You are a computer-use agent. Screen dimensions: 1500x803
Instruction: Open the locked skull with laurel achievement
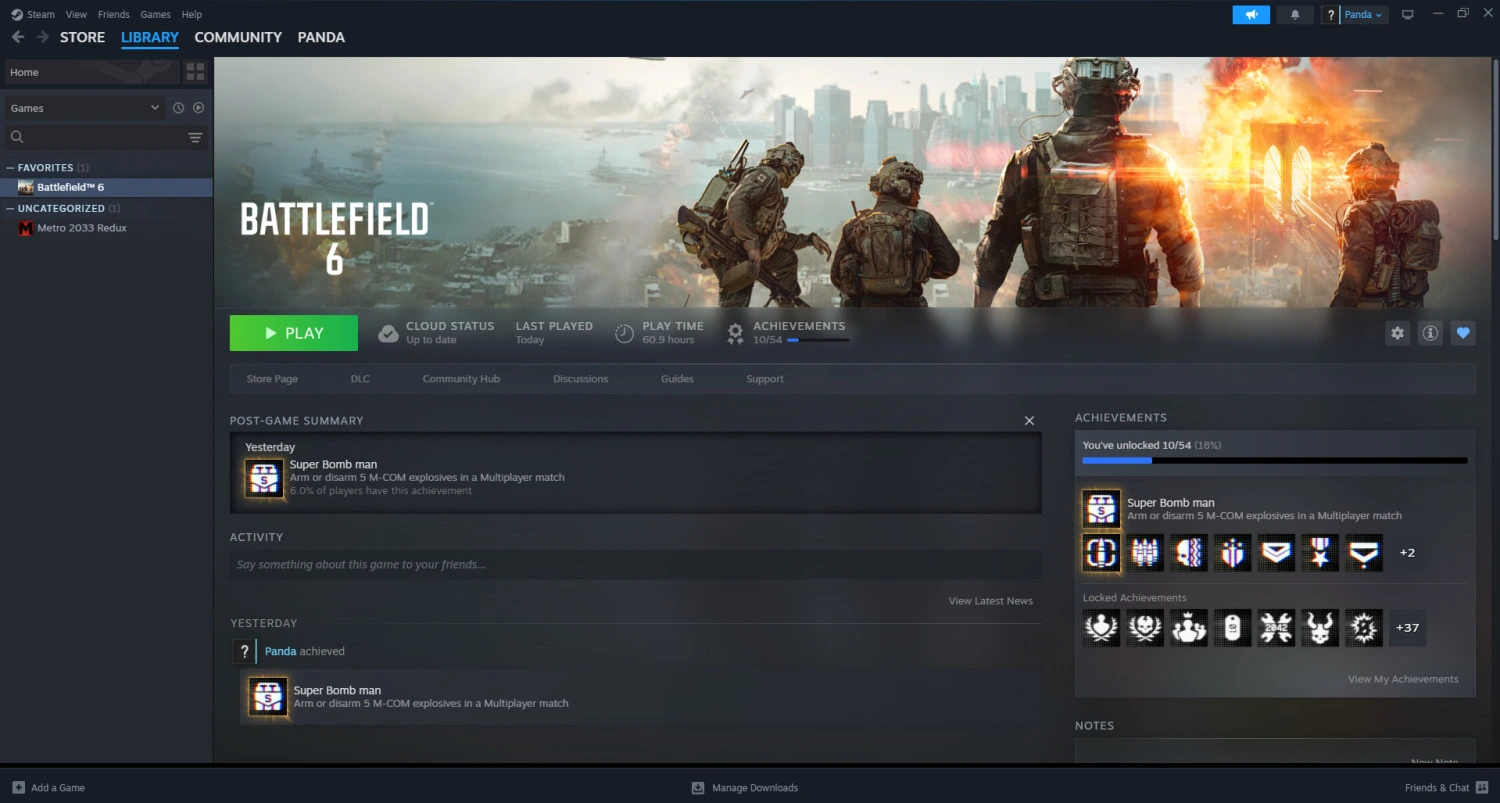pyautogui.click(x=1146, y=628)
